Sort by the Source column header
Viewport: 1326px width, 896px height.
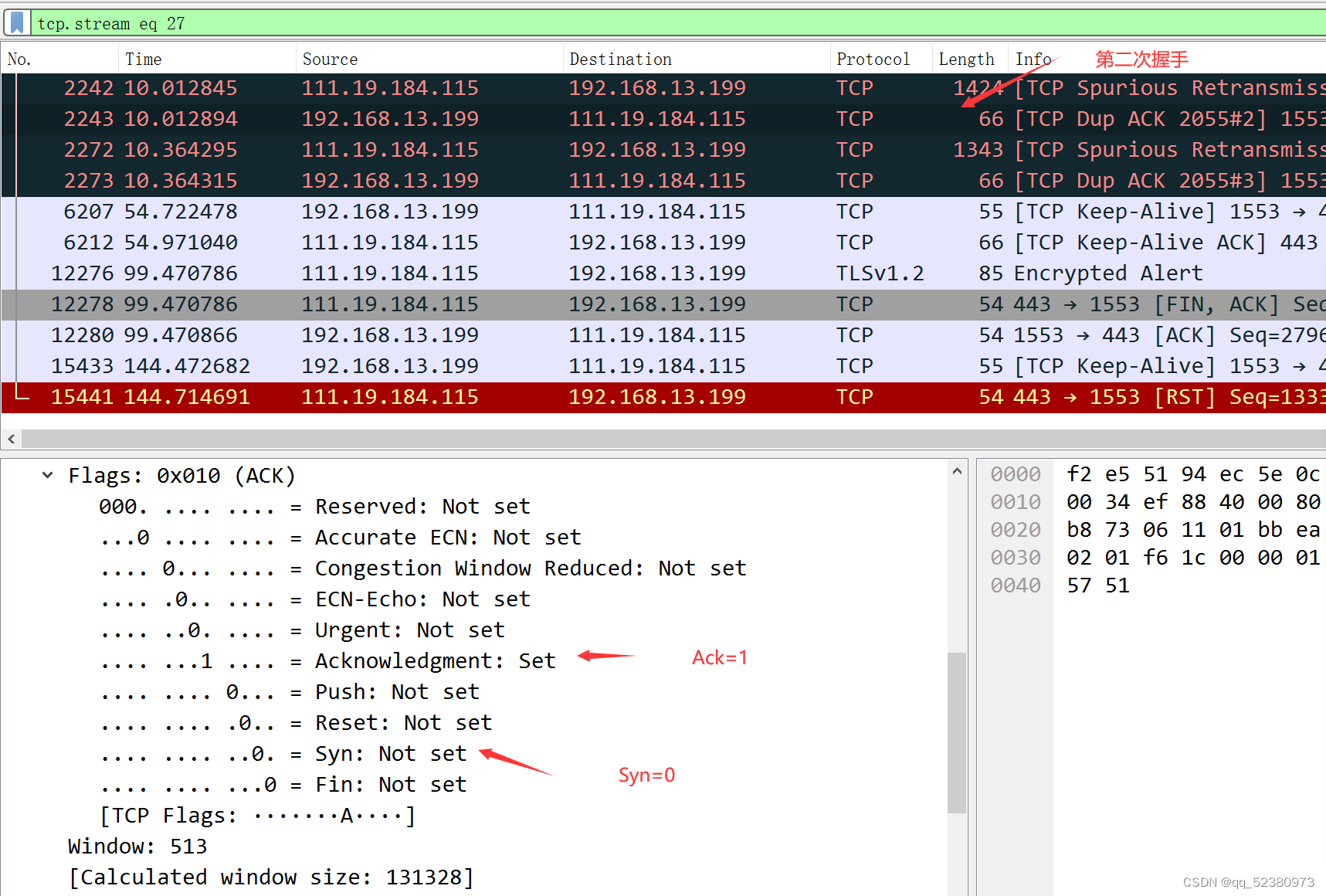429,59
